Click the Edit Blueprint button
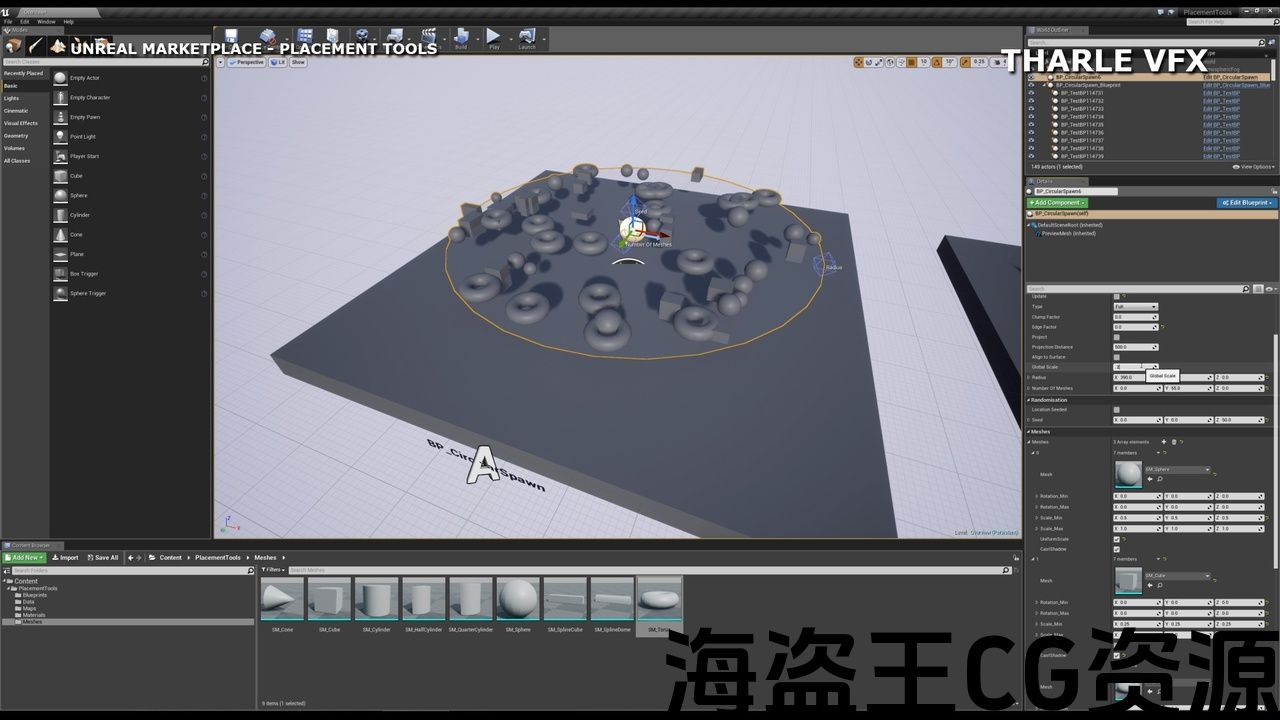 [1246, 203]
